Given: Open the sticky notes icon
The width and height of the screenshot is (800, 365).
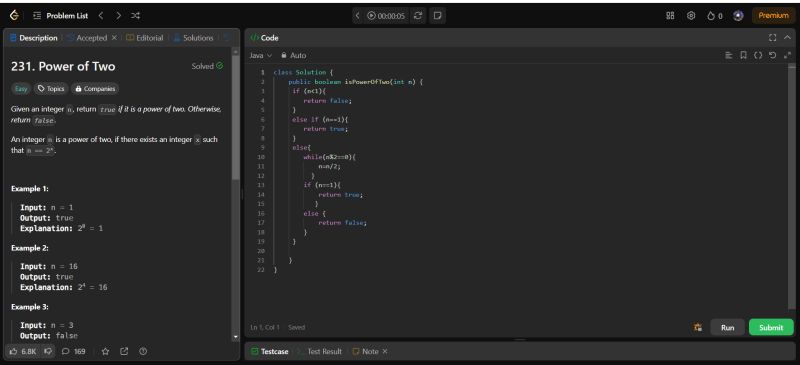Looking at the screenshot, I should pos(437,16).
